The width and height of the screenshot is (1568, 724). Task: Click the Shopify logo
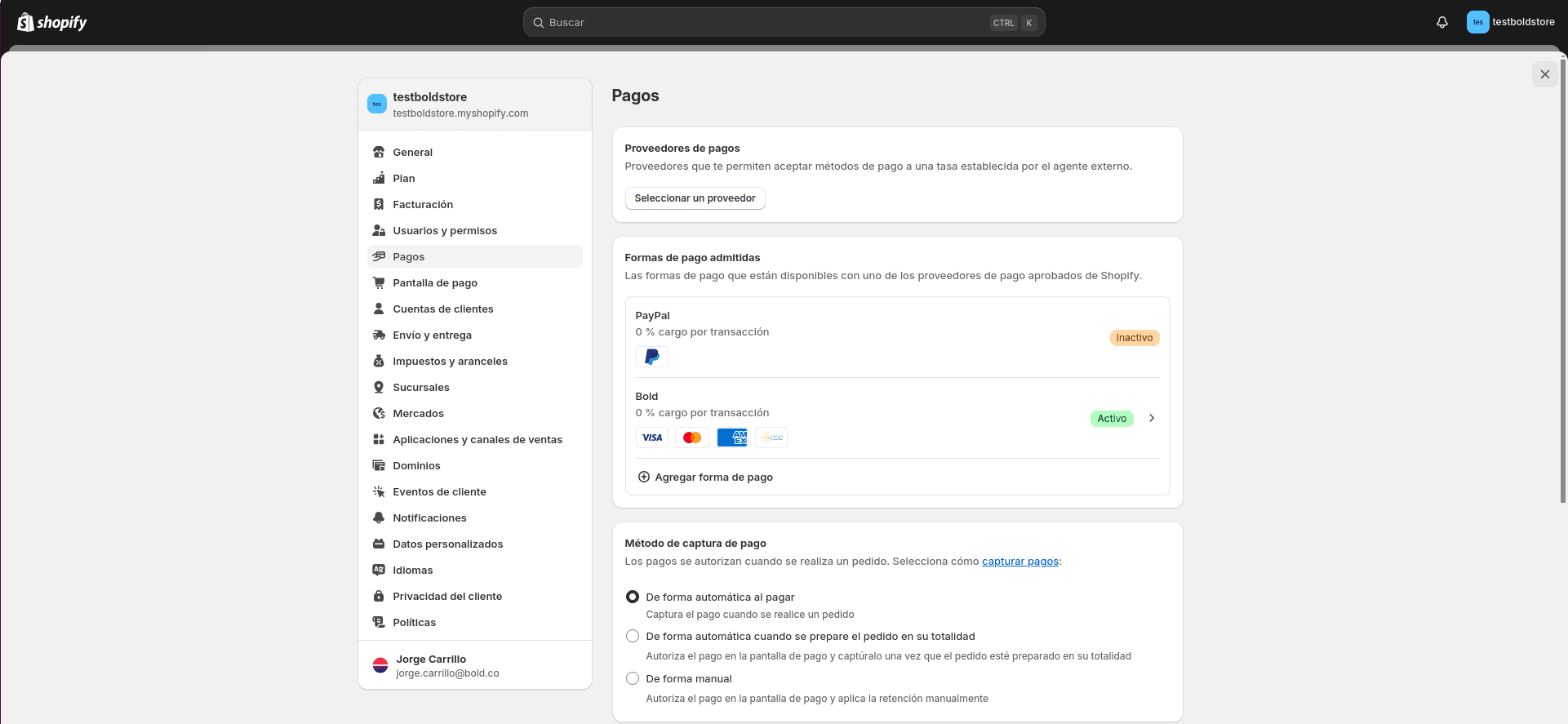click(52, 23)
